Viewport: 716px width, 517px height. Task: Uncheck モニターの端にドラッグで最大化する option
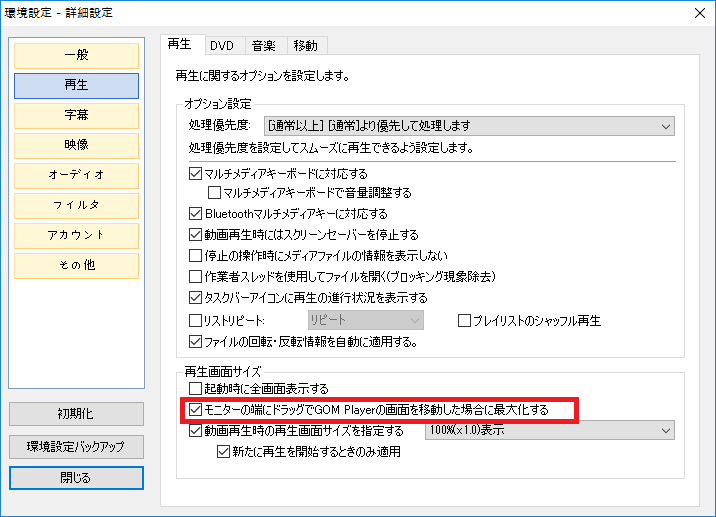point(195,410)
